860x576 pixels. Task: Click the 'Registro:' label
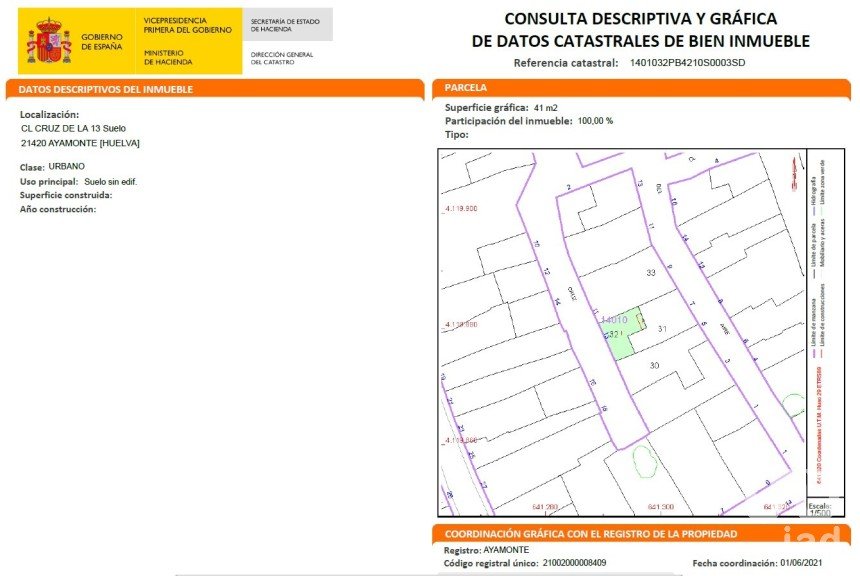click(462, 550)
